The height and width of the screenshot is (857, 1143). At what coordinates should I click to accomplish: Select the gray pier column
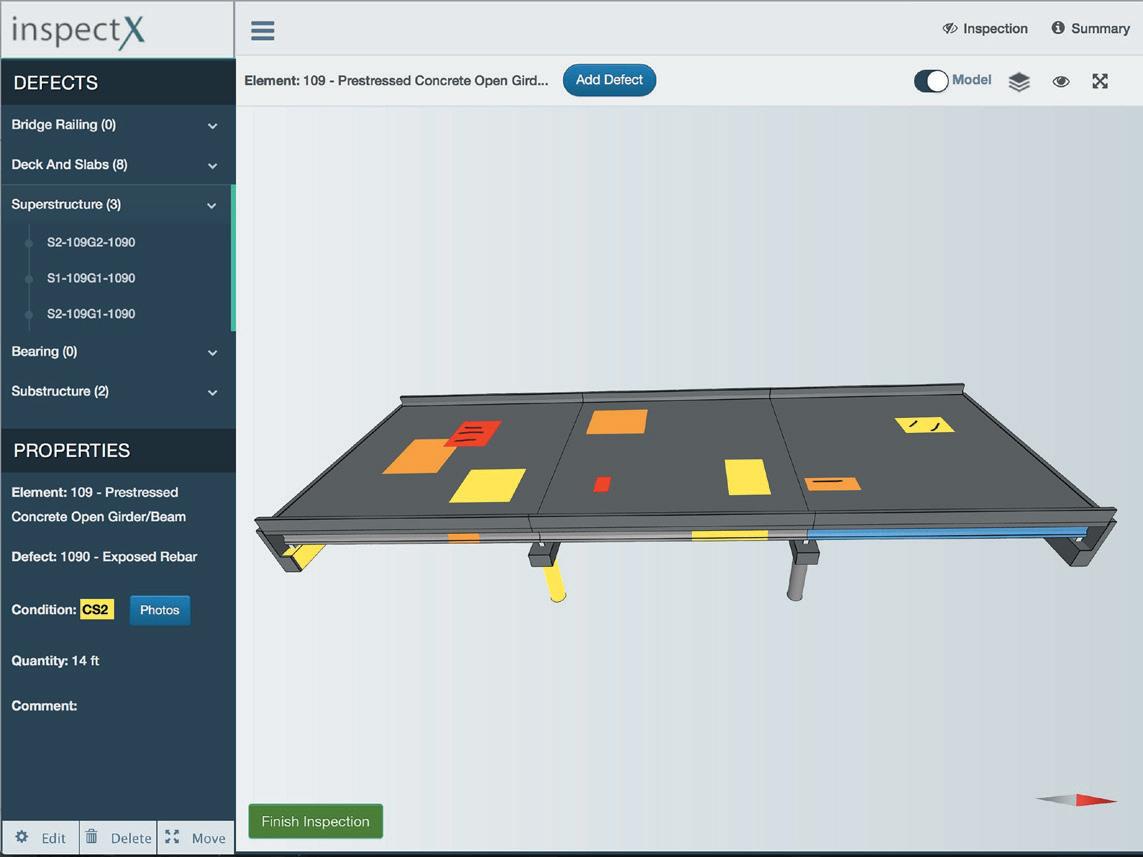[x=796, y=582]
